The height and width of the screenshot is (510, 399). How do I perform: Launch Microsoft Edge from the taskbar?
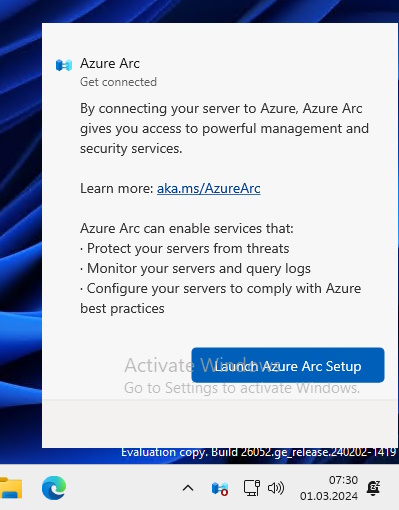54,488
